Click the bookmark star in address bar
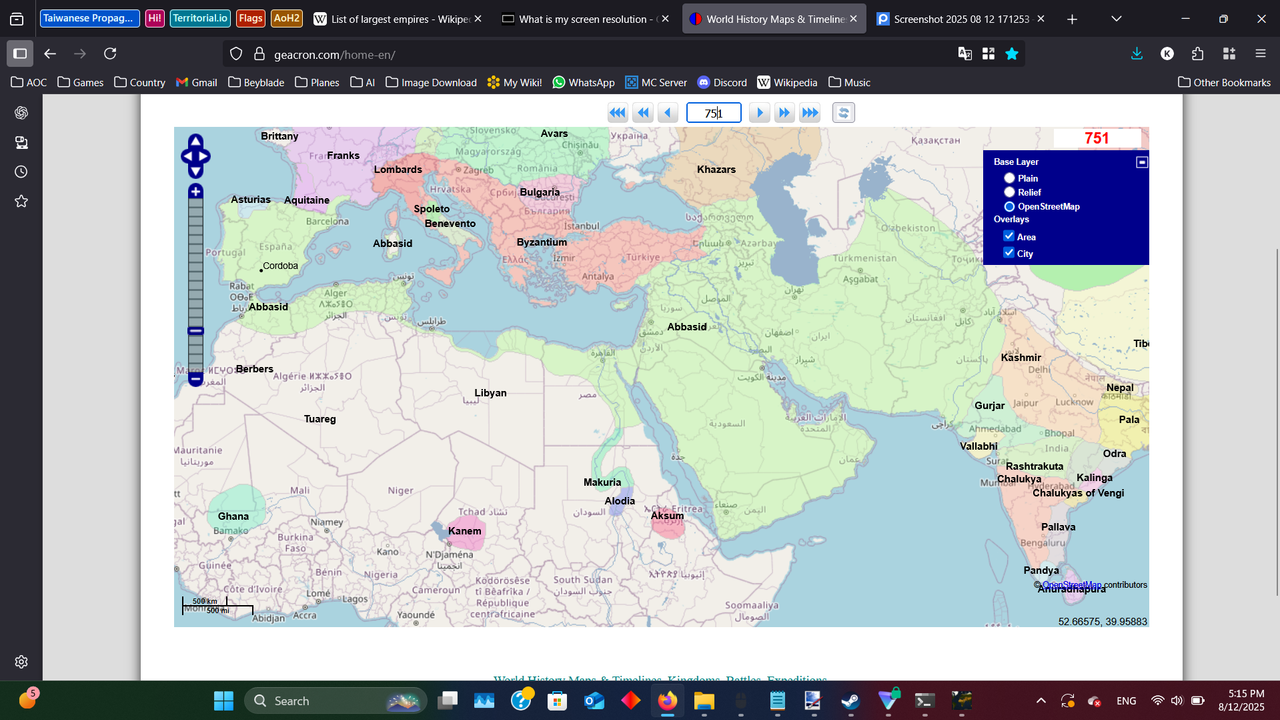 [x=1012, y=54]
